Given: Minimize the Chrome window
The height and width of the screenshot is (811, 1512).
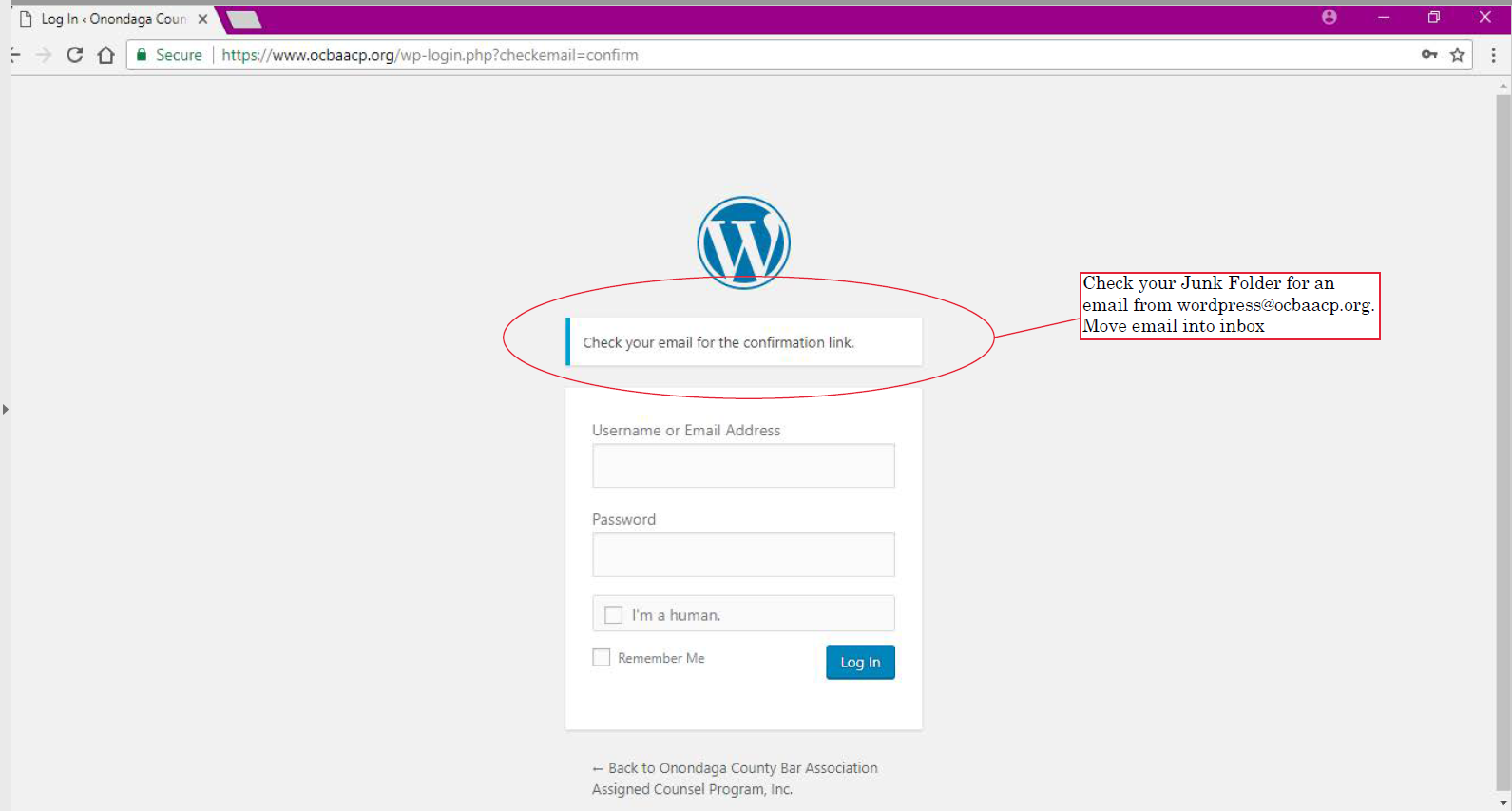Looking at the screenshot, I should tap(1384, 17).
